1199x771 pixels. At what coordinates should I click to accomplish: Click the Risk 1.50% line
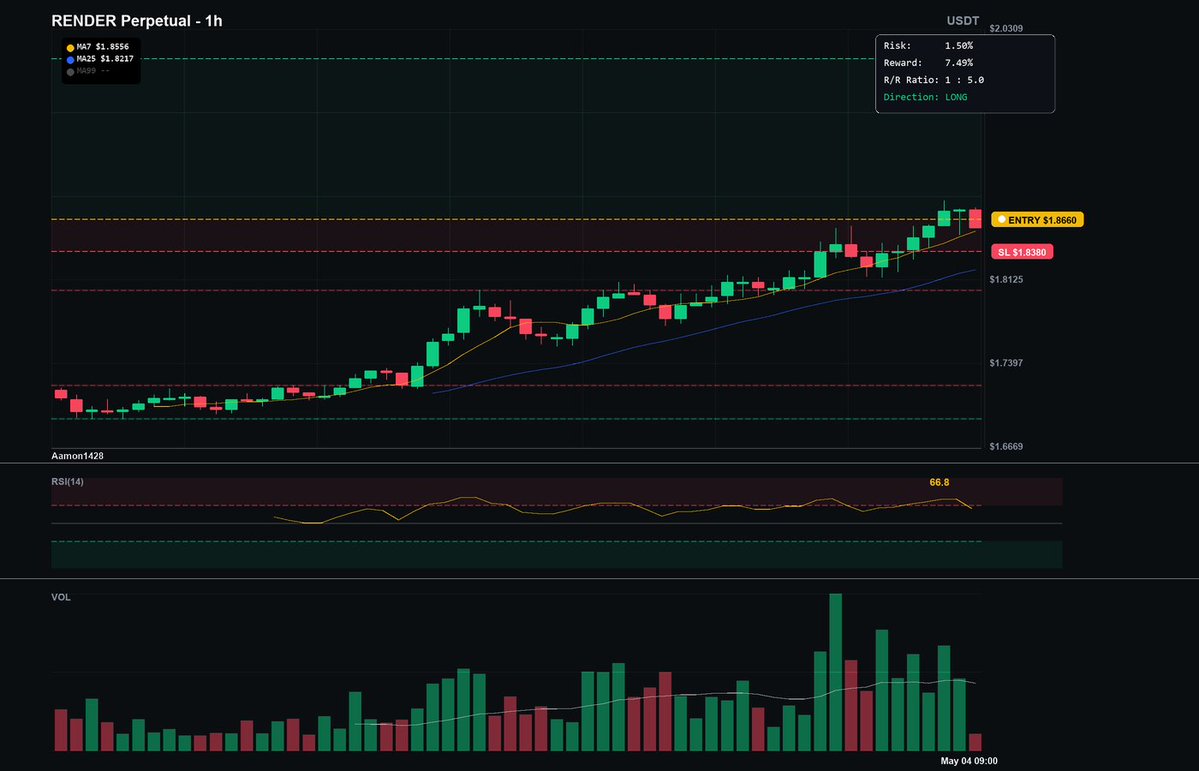(928, 46)
